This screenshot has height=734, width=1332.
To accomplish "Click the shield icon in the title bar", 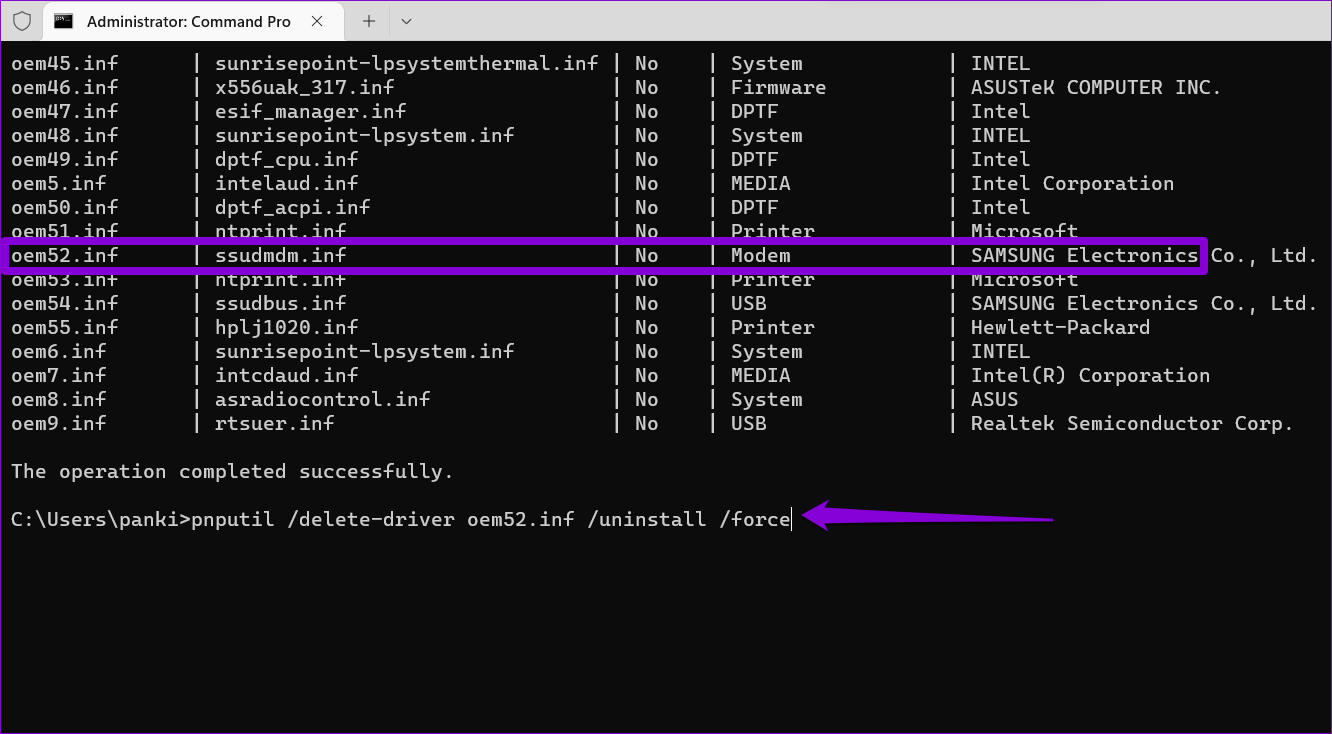I will 22,21.
